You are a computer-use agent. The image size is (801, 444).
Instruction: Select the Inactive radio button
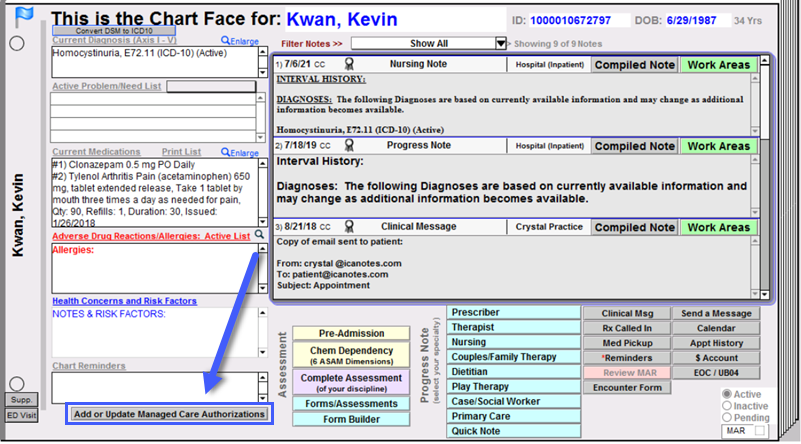coord(729,406)
